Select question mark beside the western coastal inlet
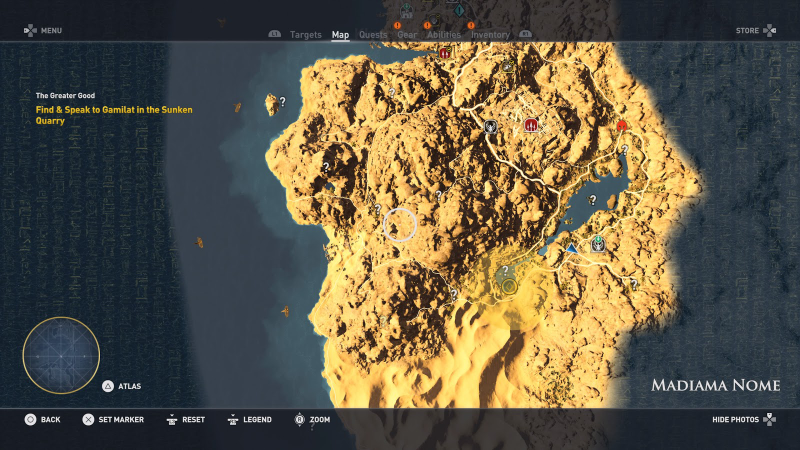 pyautogui.click(x=326, y=166)
